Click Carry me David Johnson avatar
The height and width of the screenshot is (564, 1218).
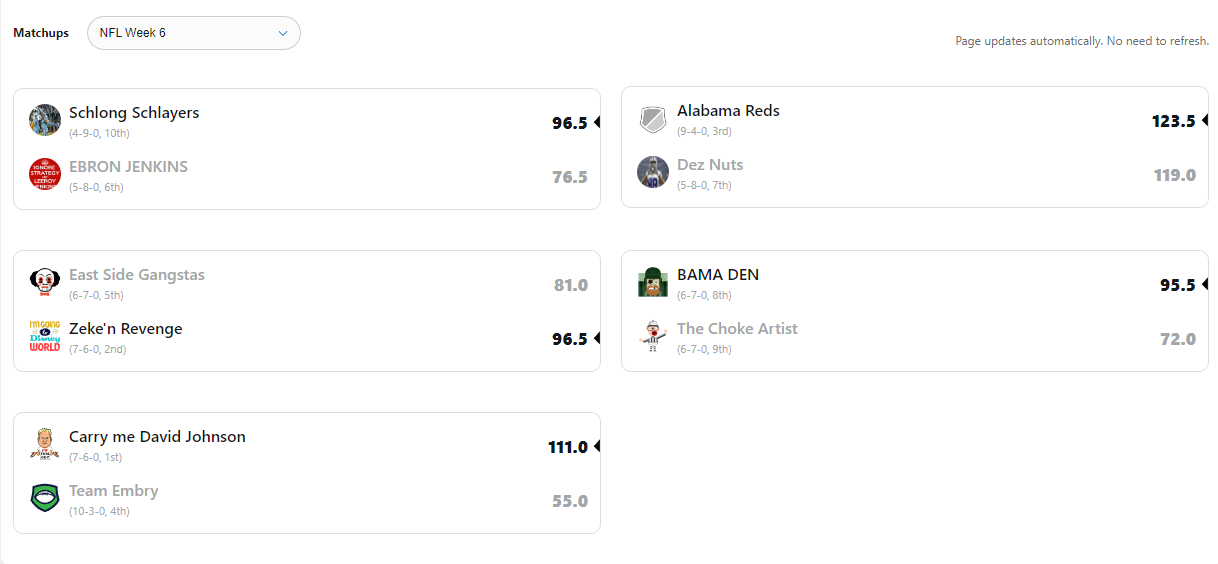click(x=45, y=444)
